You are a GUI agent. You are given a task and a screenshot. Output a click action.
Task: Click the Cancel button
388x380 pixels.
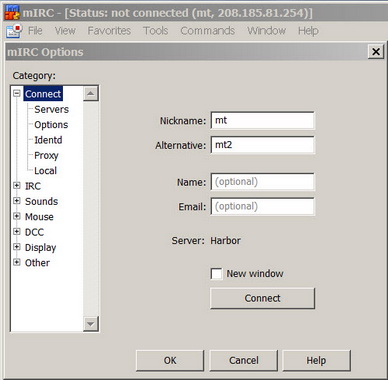pos(243,360)
